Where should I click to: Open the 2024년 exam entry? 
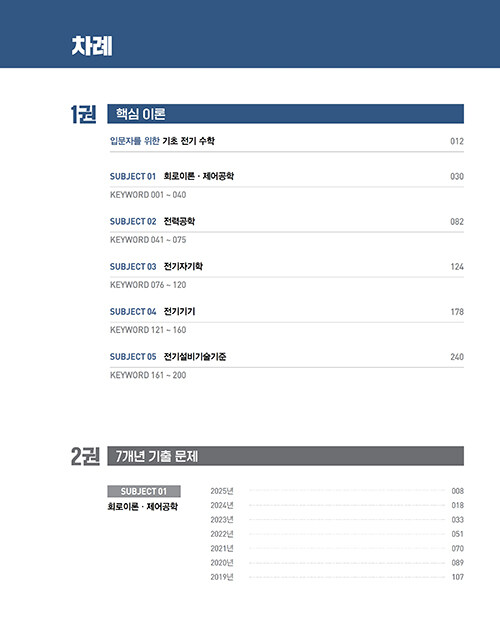pyautogui.click(x=337, y=505)
